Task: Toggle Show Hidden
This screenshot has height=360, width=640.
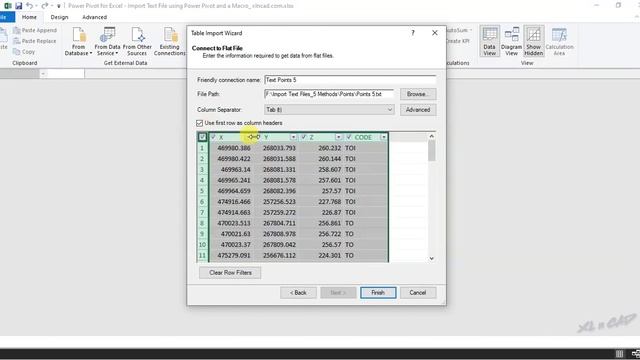Action: point(533,41)
